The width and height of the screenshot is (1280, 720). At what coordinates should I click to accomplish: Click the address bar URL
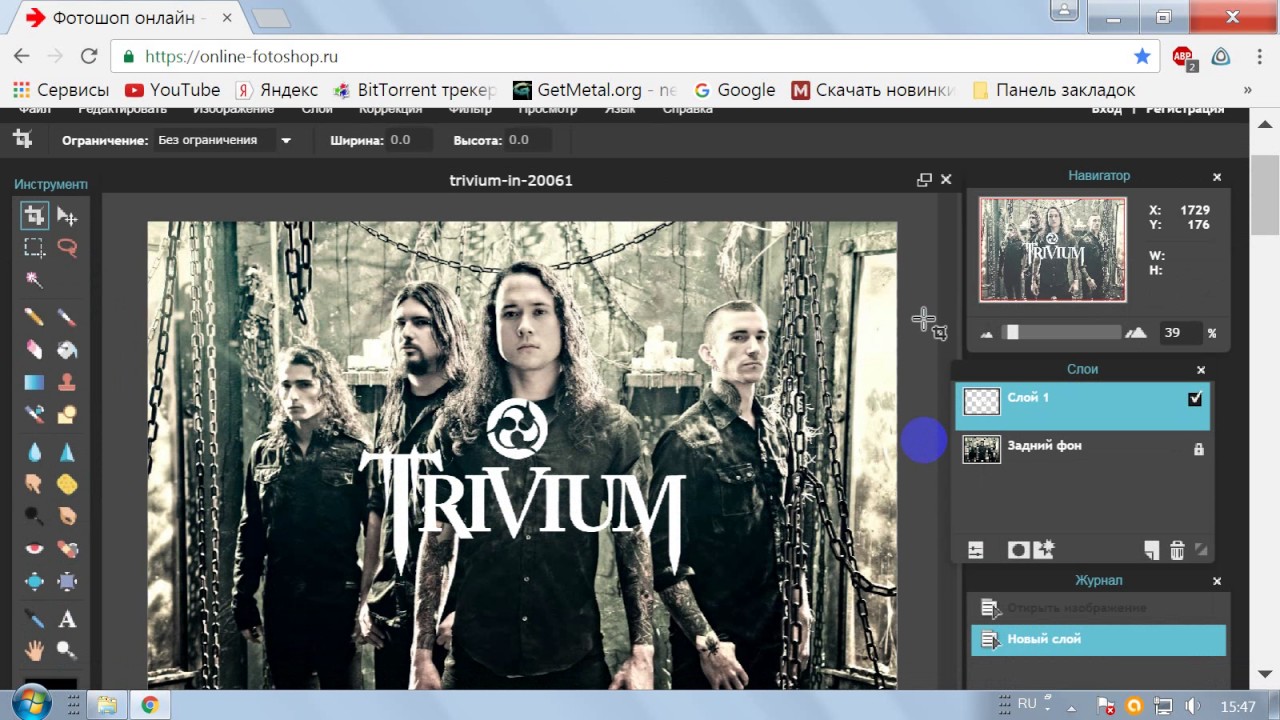tap(241, 57)
